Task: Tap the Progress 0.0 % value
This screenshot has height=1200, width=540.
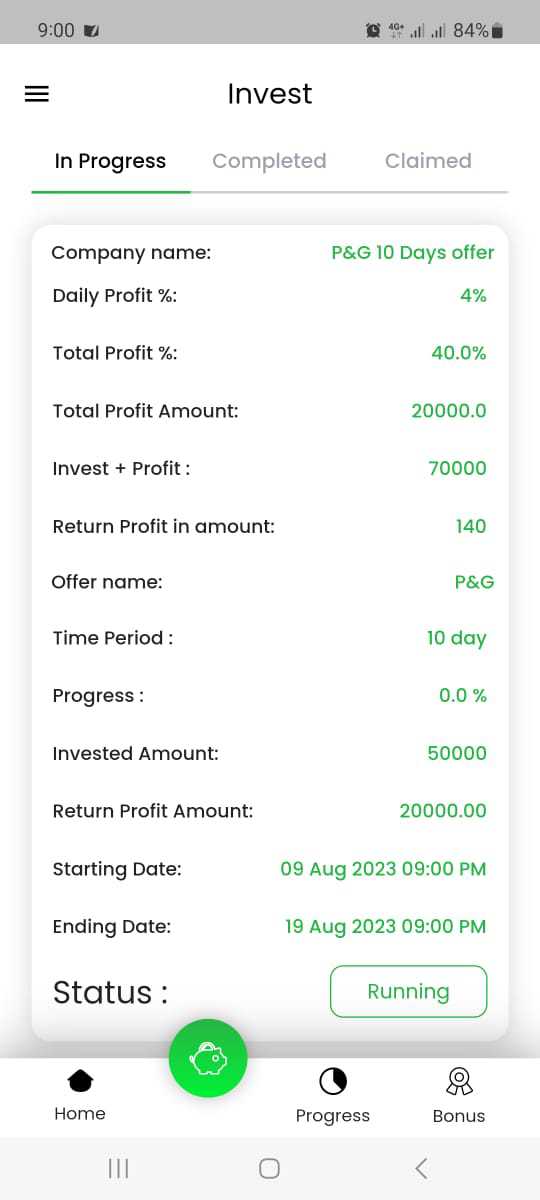Action: 463,696
